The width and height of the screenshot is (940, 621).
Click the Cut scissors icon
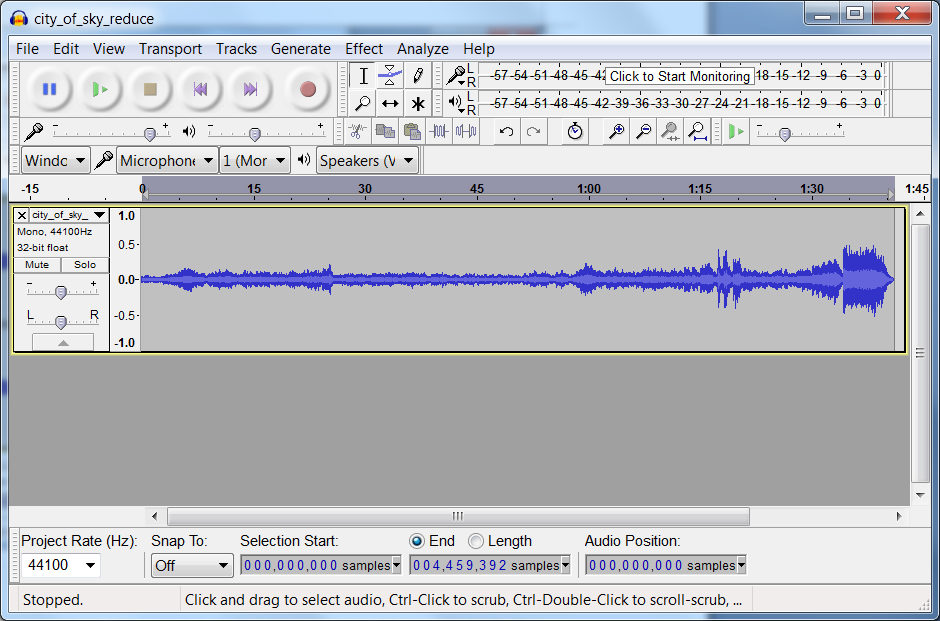(x=357, y=132)
